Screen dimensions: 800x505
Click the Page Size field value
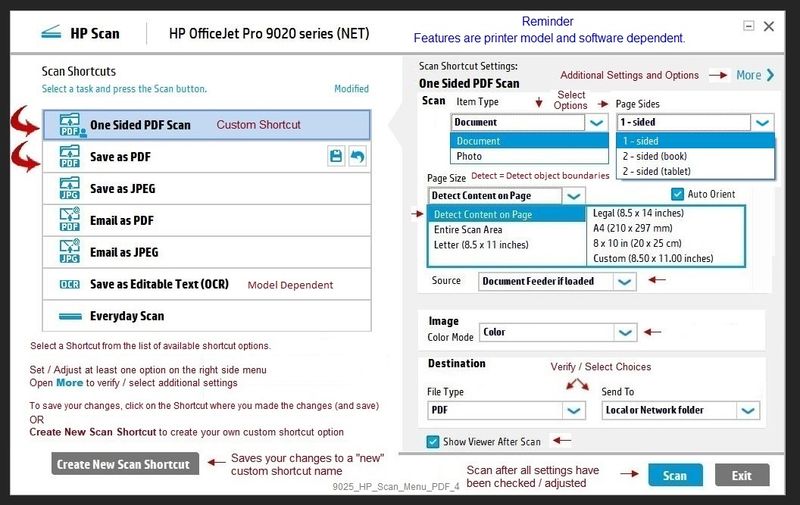pos(495,196)
